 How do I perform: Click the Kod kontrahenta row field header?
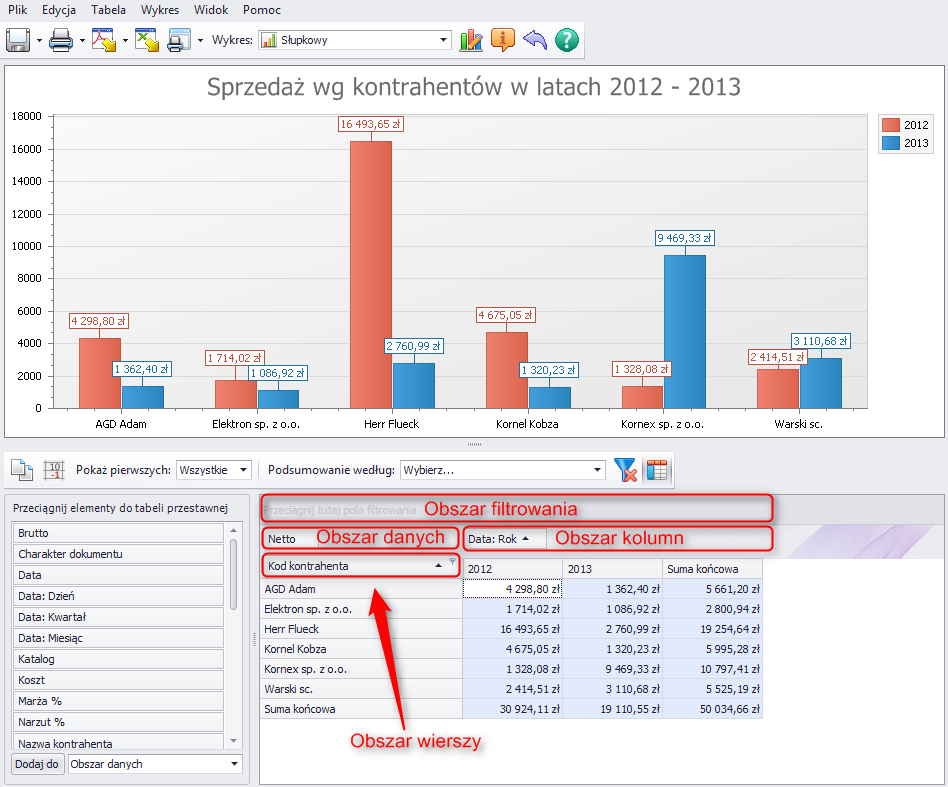click(x=362, y=566)
